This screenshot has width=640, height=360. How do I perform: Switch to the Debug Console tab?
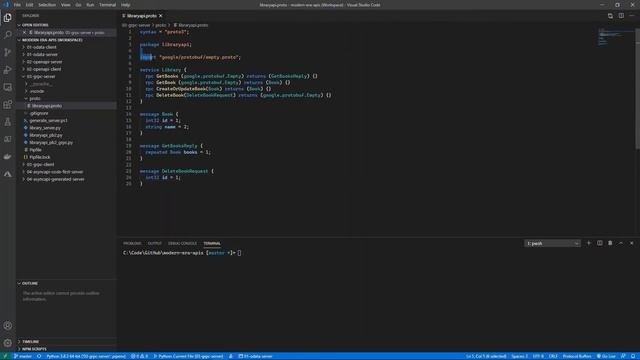(182, 243)
